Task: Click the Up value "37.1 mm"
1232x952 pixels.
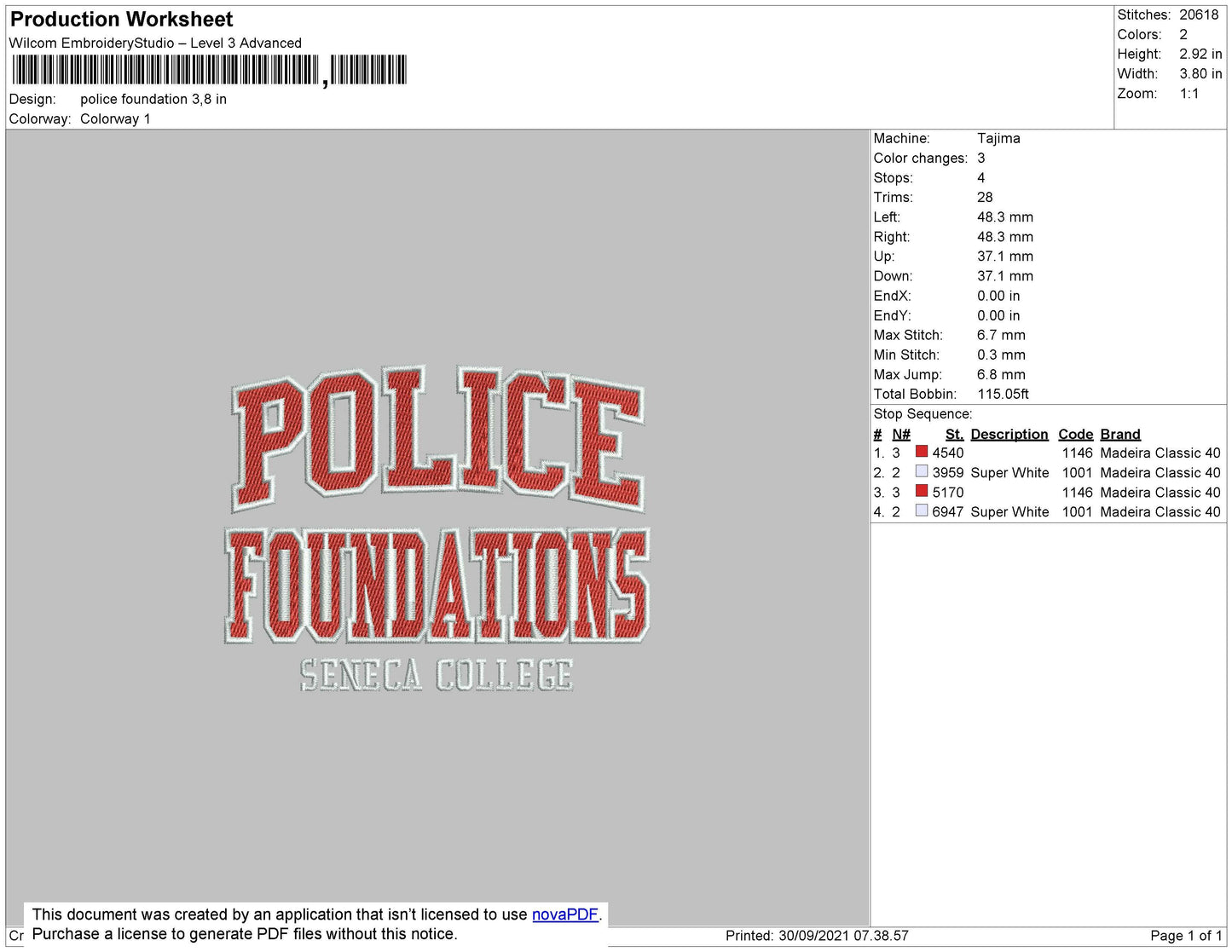Action: tap(1005, 256)
